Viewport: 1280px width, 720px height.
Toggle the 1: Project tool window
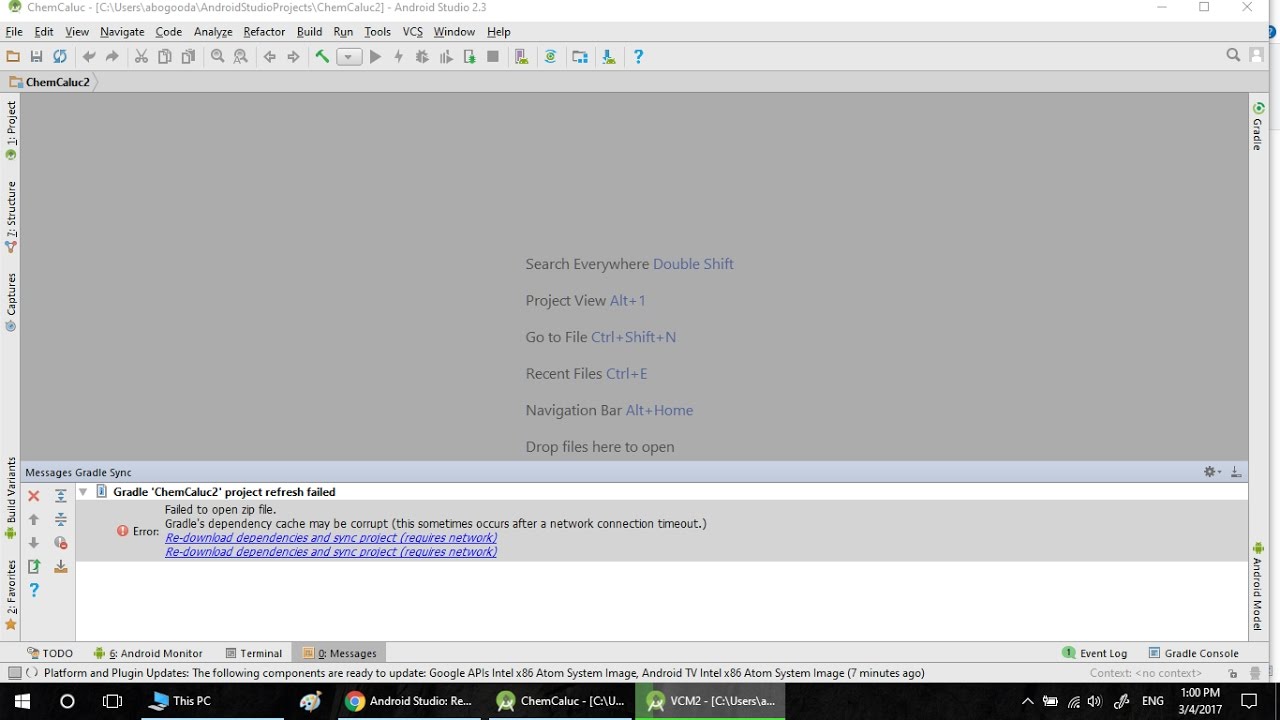coord(11,130)
